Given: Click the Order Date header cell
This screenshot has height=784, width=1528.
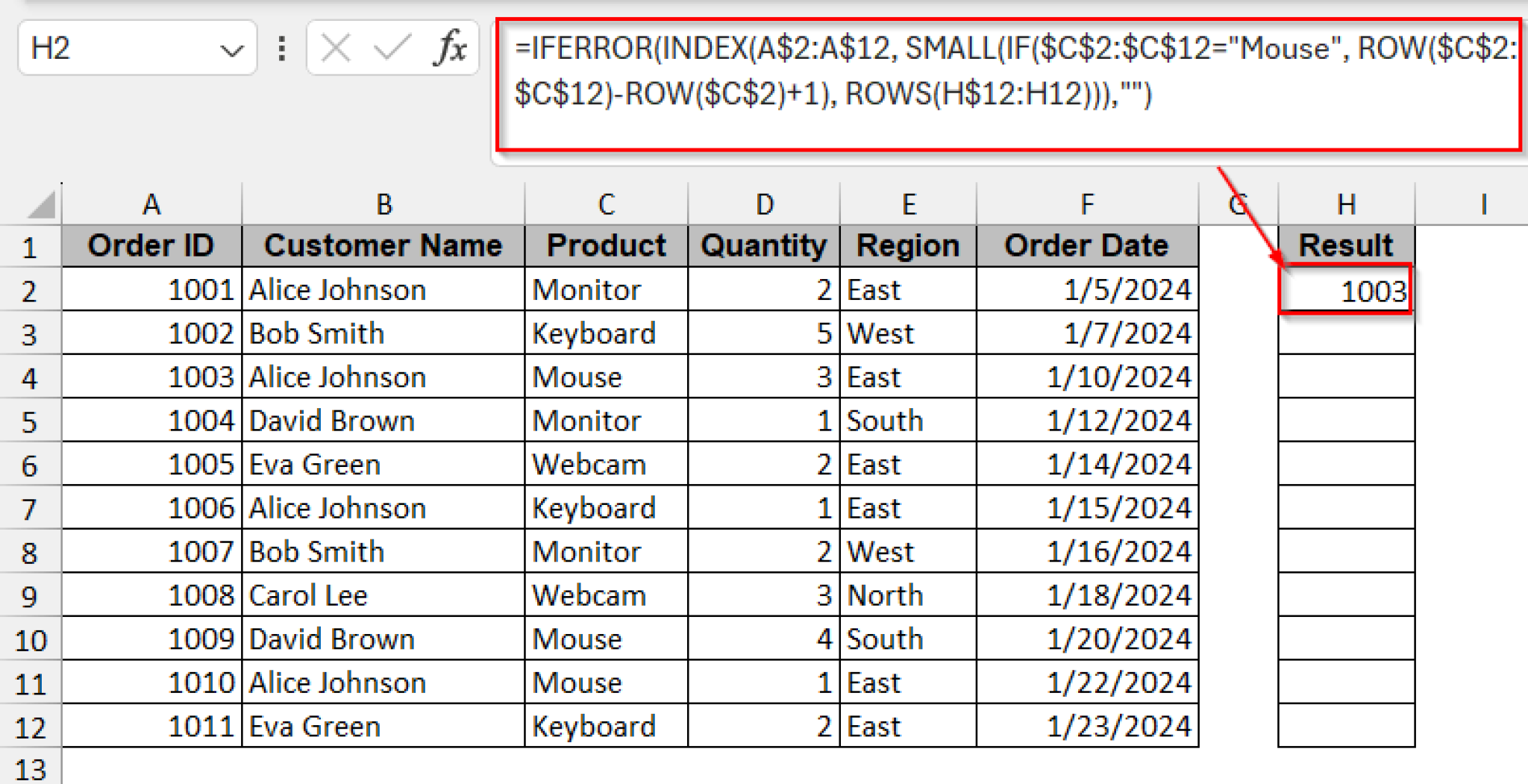Looking at the screenshot, I should tap(1086, 245).
